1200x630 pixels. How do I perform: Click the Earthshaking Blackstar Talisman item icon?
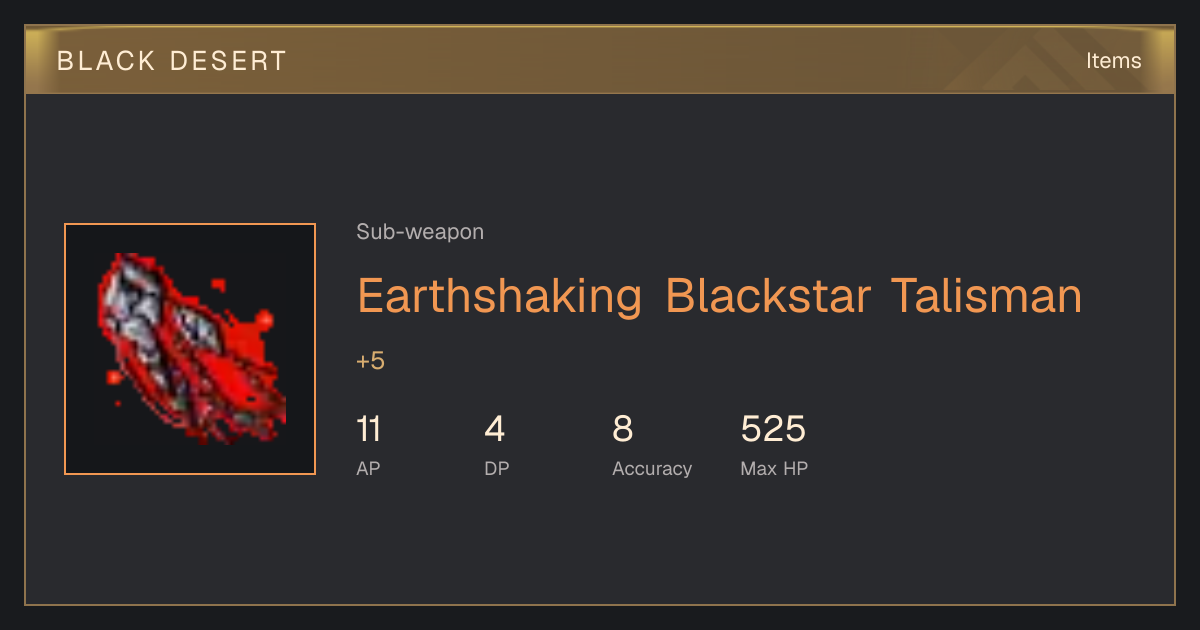click(x=190, y=349)
